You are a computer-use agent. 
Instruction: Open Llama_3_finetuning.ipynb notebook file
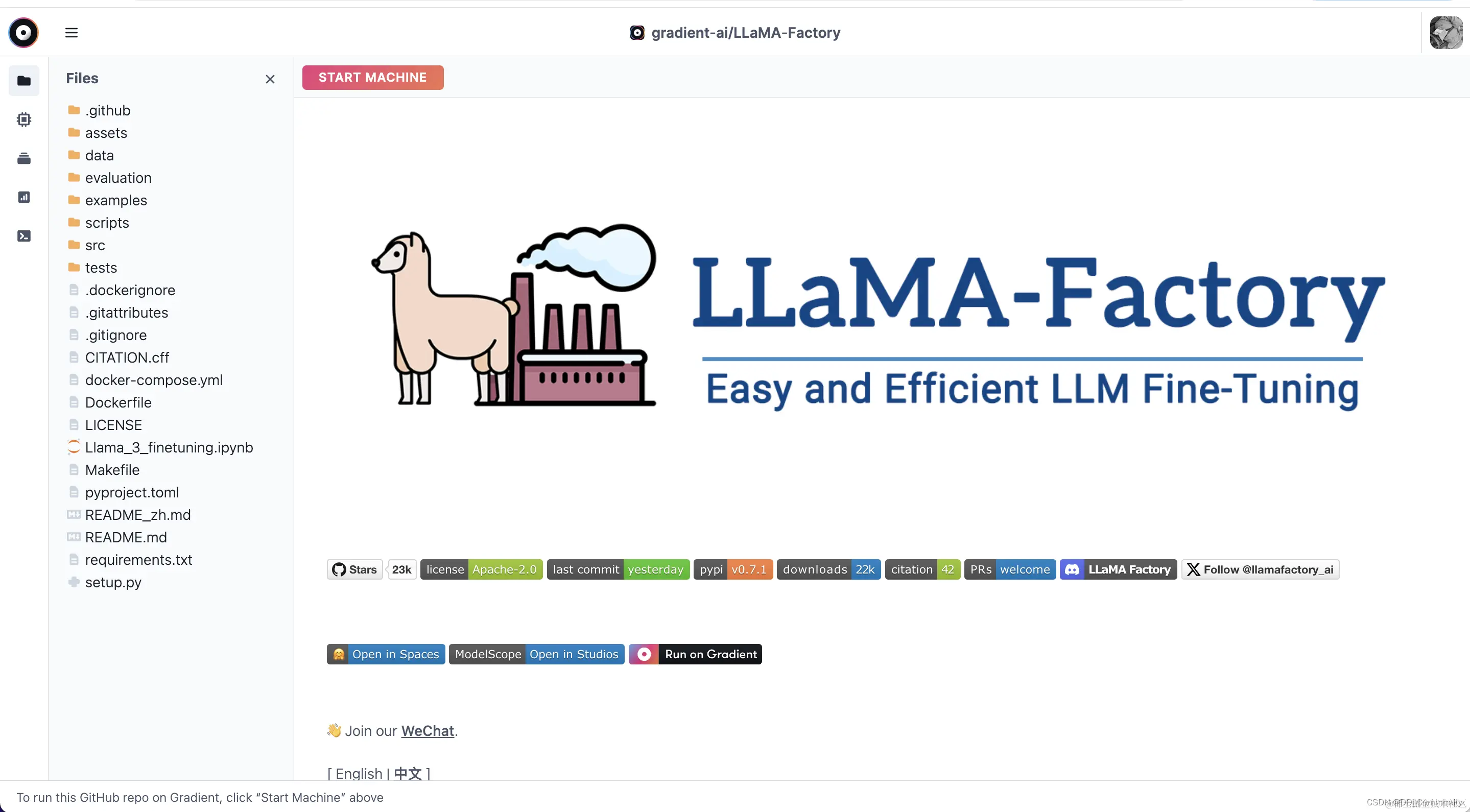click(x=160, y=447)
